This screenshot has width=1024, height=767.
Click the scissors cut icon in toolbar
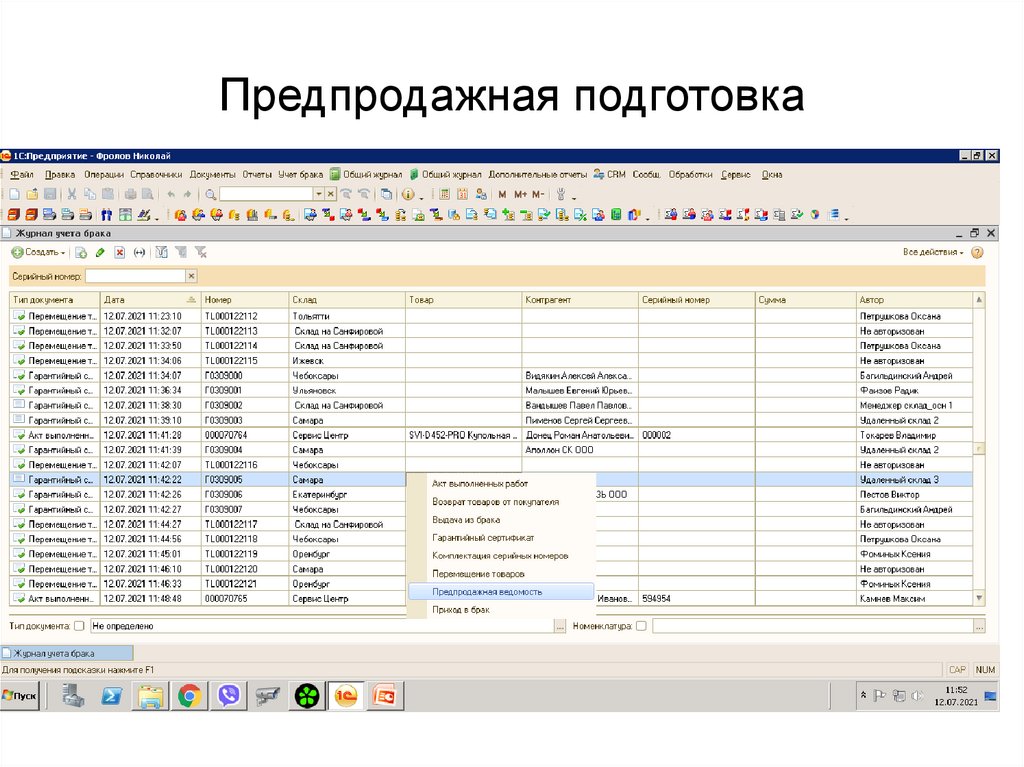(71, 194)
